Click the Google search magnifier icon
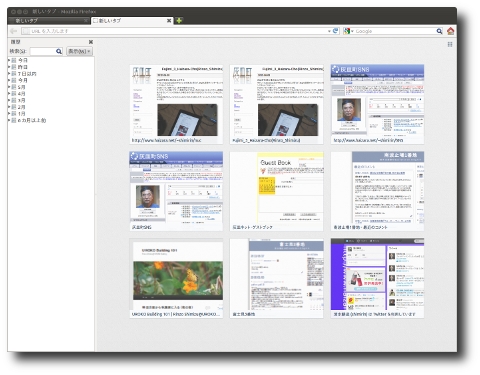 click(x=439, y=31)
